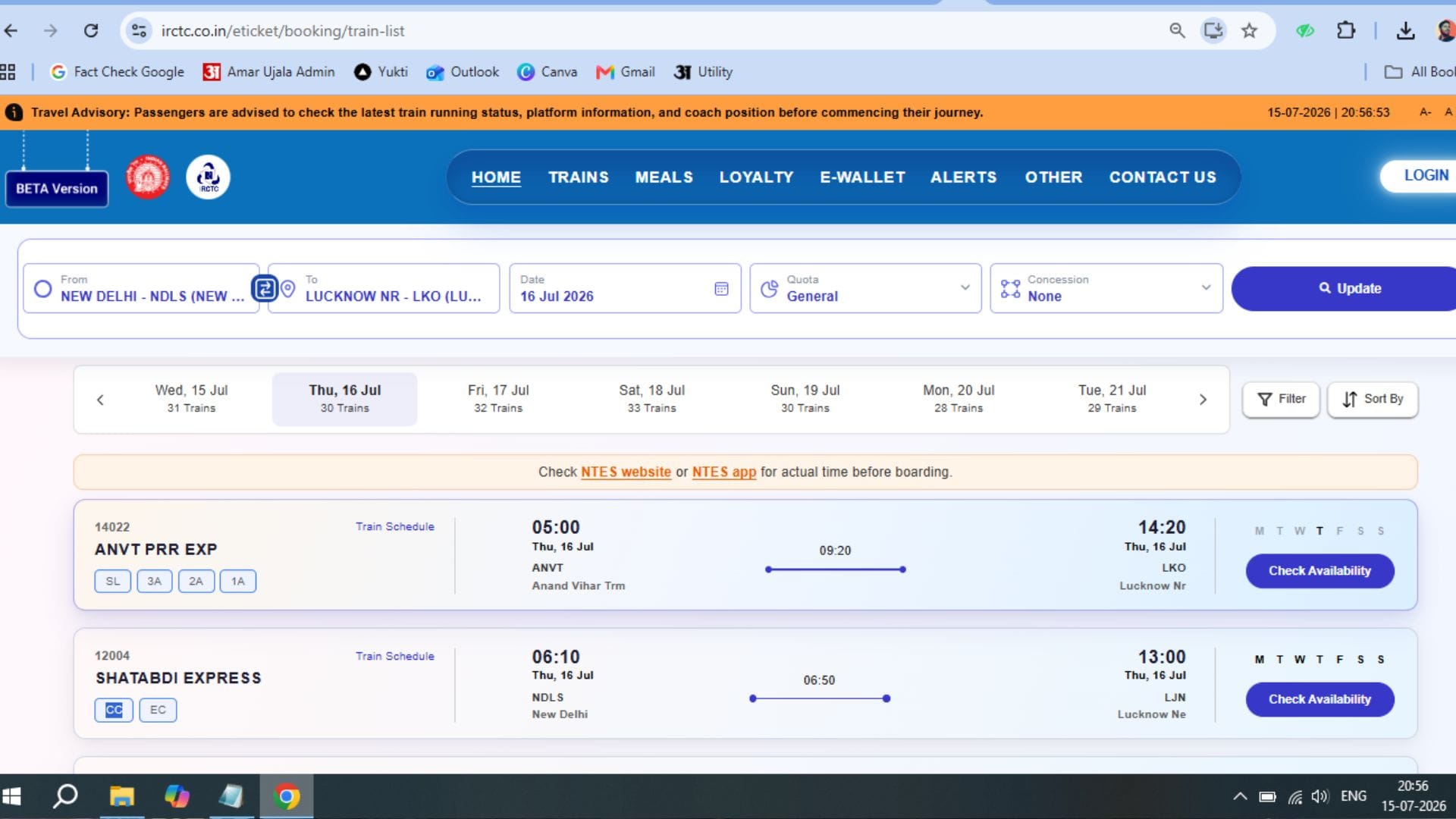Open Gmail bookmark

[x=626, y=72]
